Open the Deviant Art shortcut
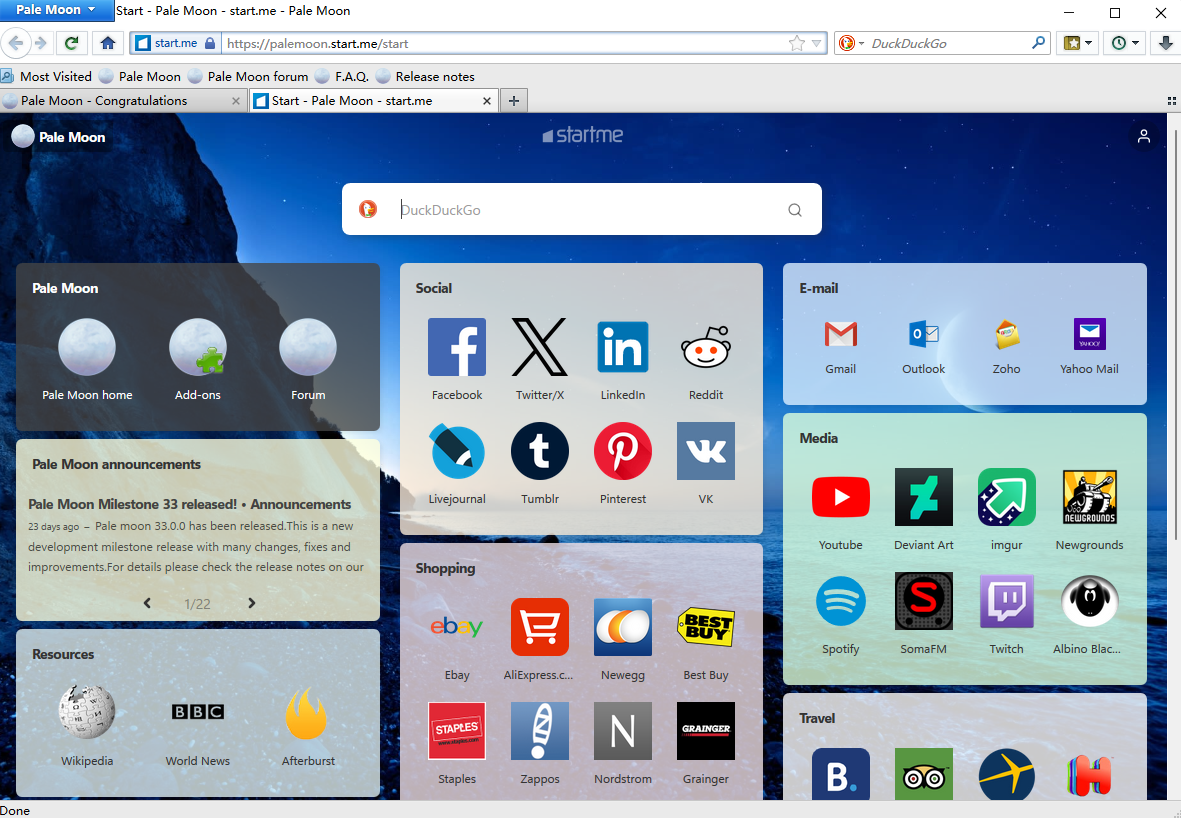1181x818 pixels. tap(923, 497)
